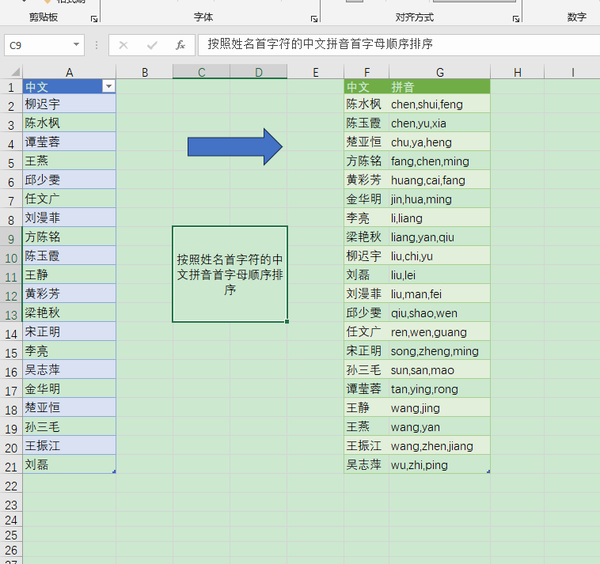Click cell containing 刘磊 in column A
Viewport: 600px width, 564px height.
[69, 465]
